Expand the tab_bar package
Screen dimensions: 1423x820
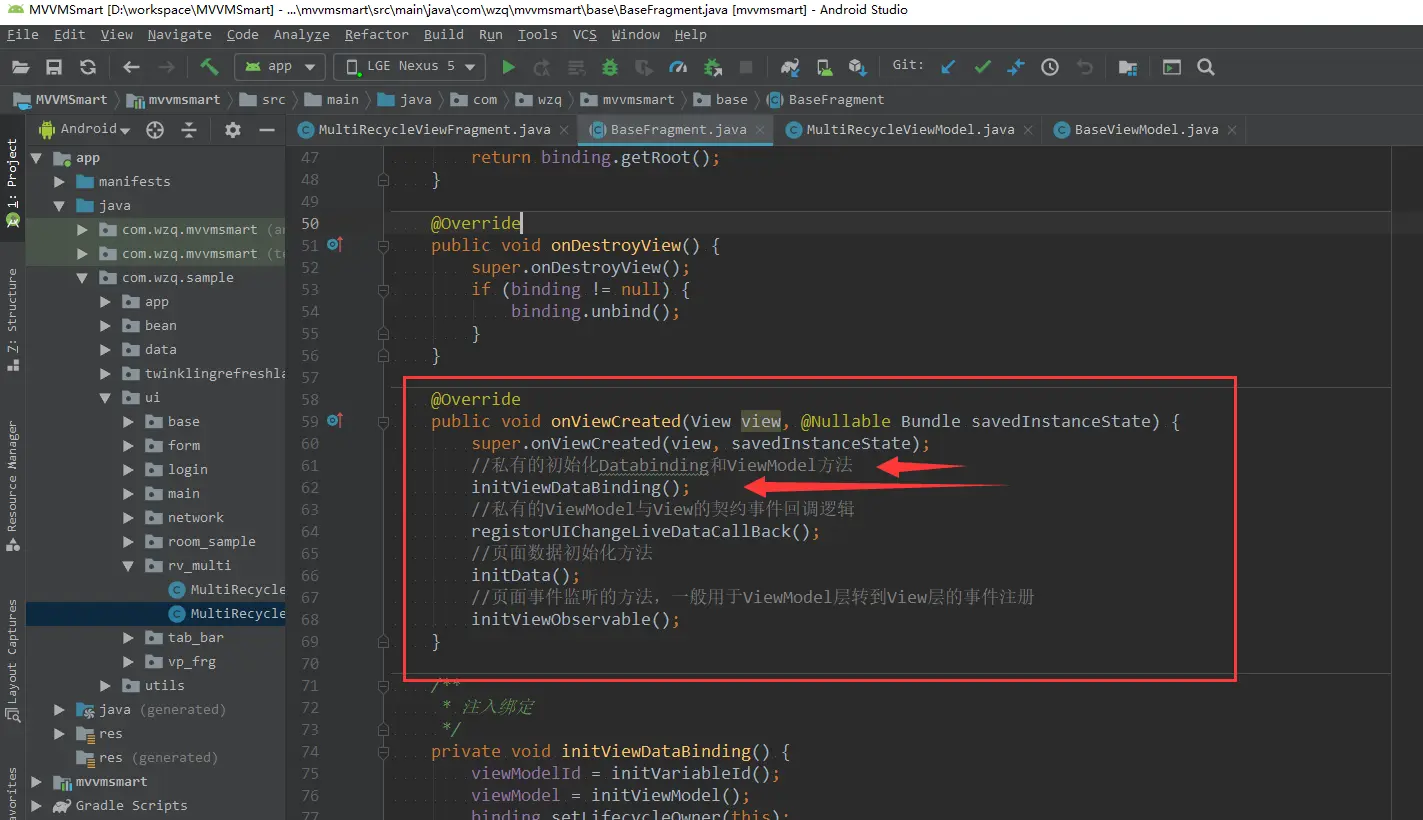coord(129,637)
